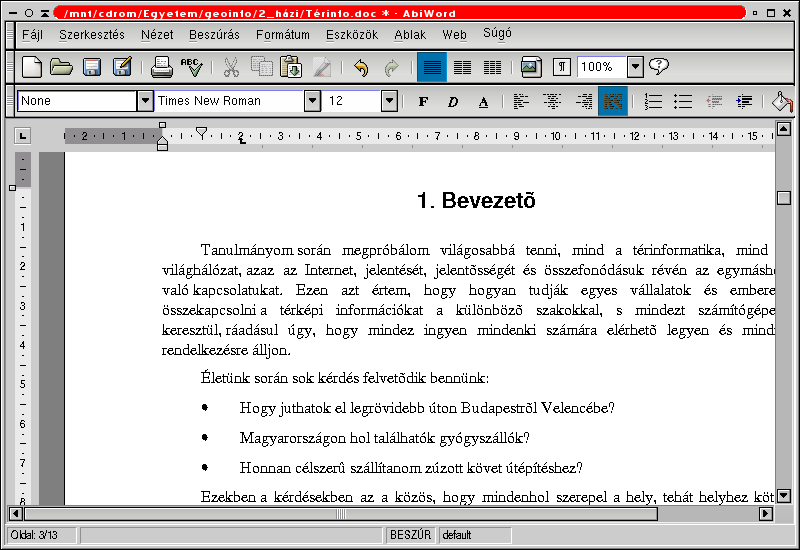Apply bulleted list formatting

pyautogui.click(x=683, y=102)
